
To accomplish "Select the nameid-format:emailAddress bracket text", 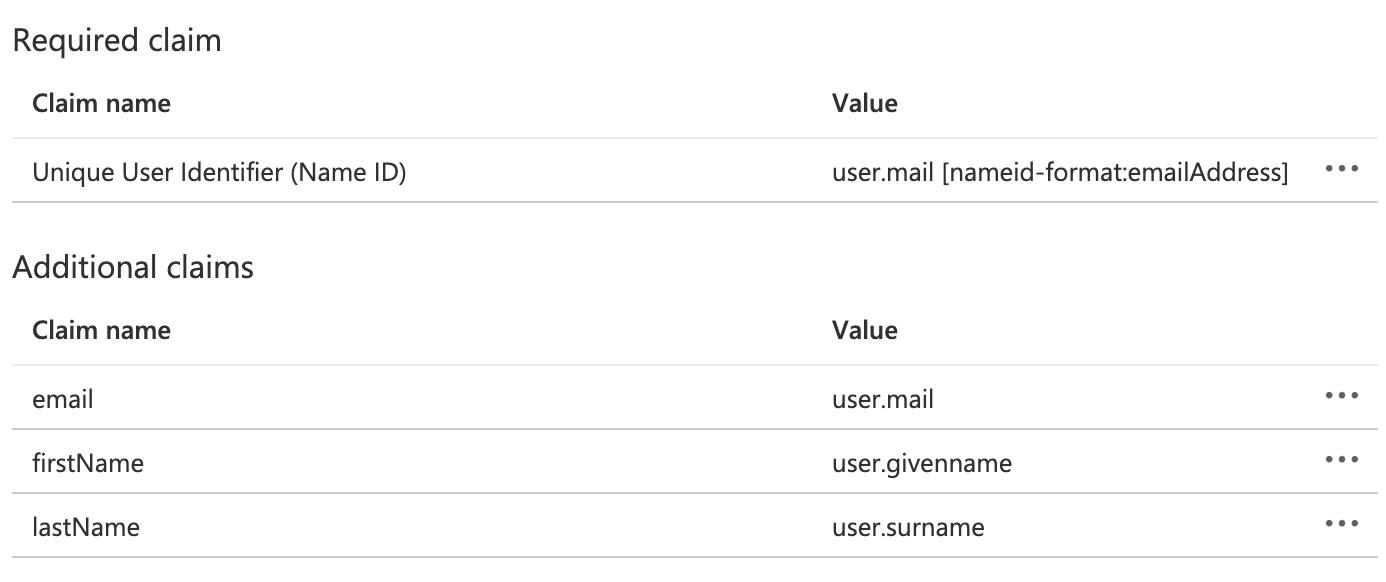I will tap(1114, 173).
